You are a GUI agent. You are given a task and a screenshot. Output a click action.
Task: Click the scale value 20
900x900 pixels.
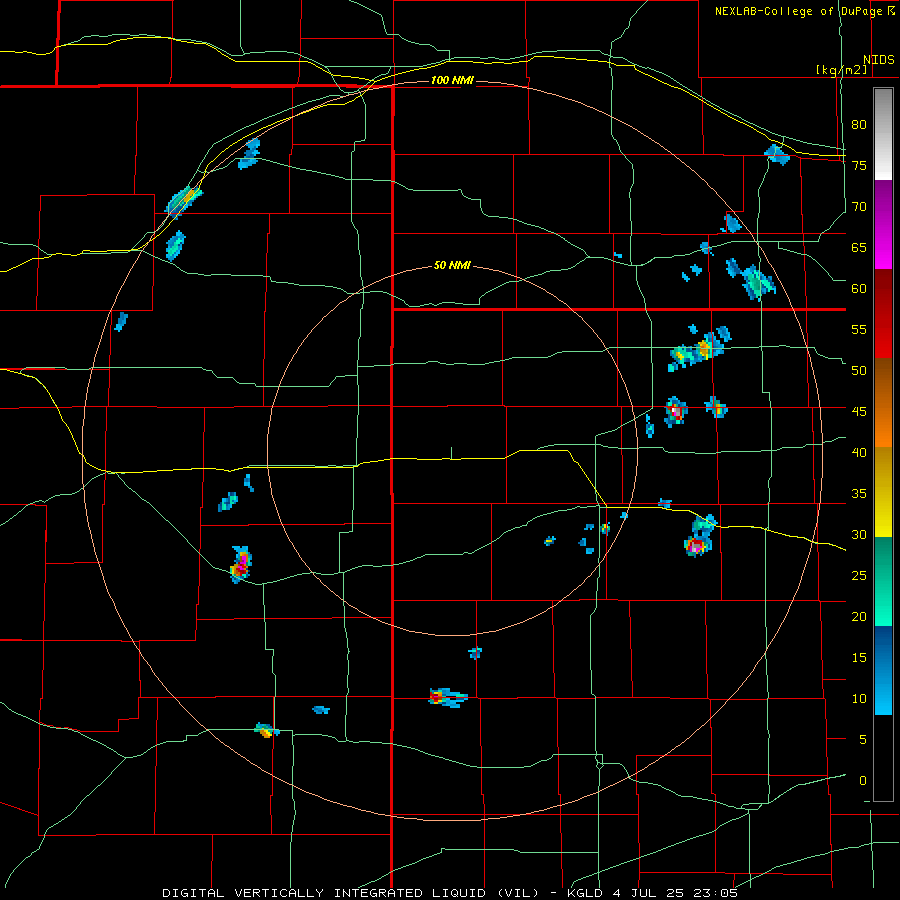(x=859, y=617)
